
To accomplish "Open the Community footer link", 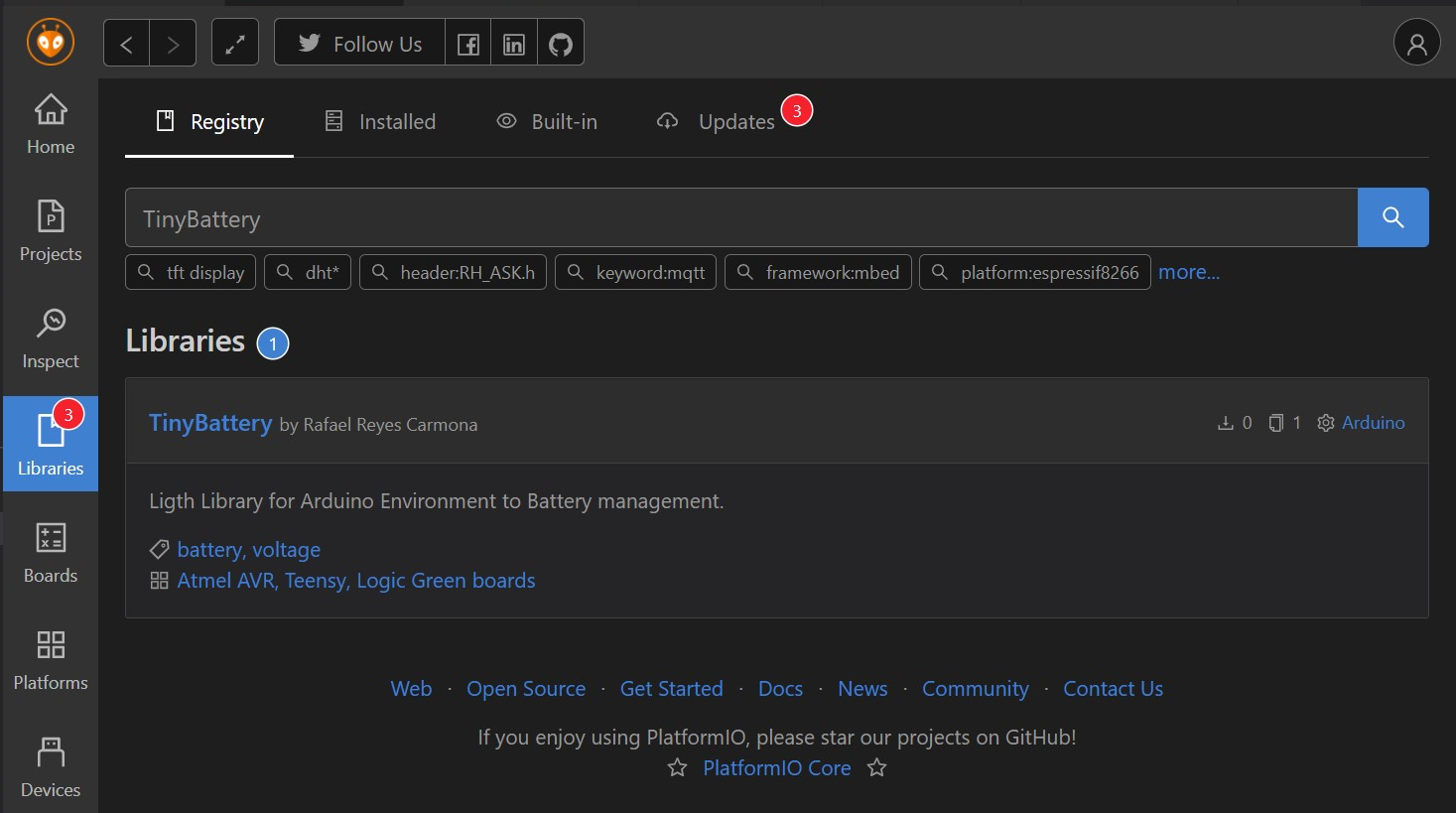I will (x=976, y=689).
